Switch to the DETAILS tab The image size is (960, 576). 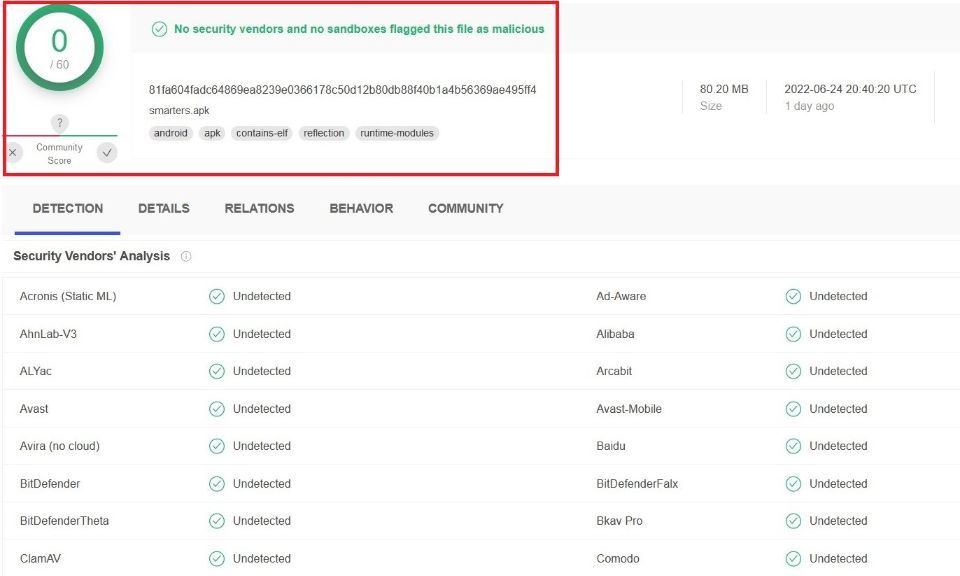[163, 209]
